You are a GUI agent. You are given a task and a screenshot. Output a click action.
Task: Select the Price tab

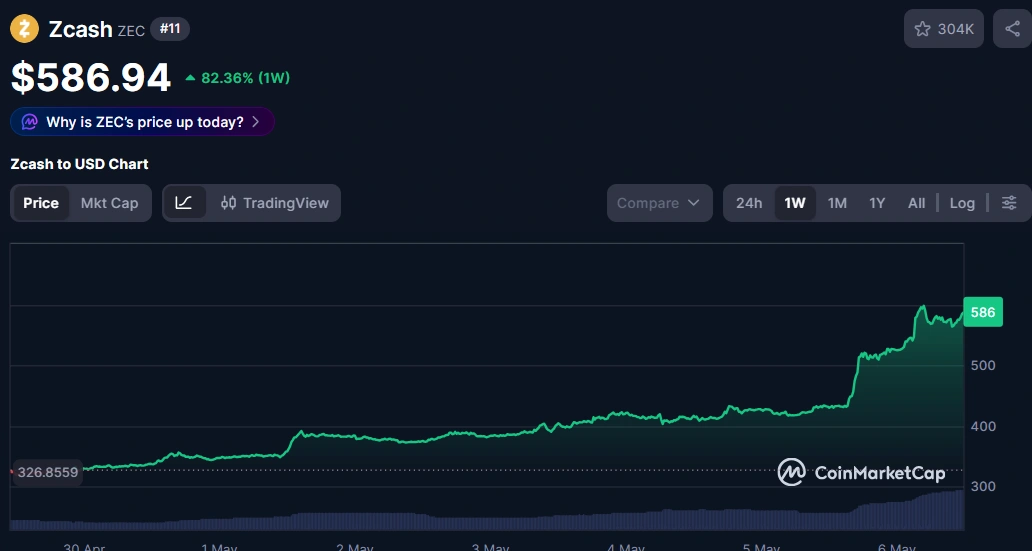(41, 203)
